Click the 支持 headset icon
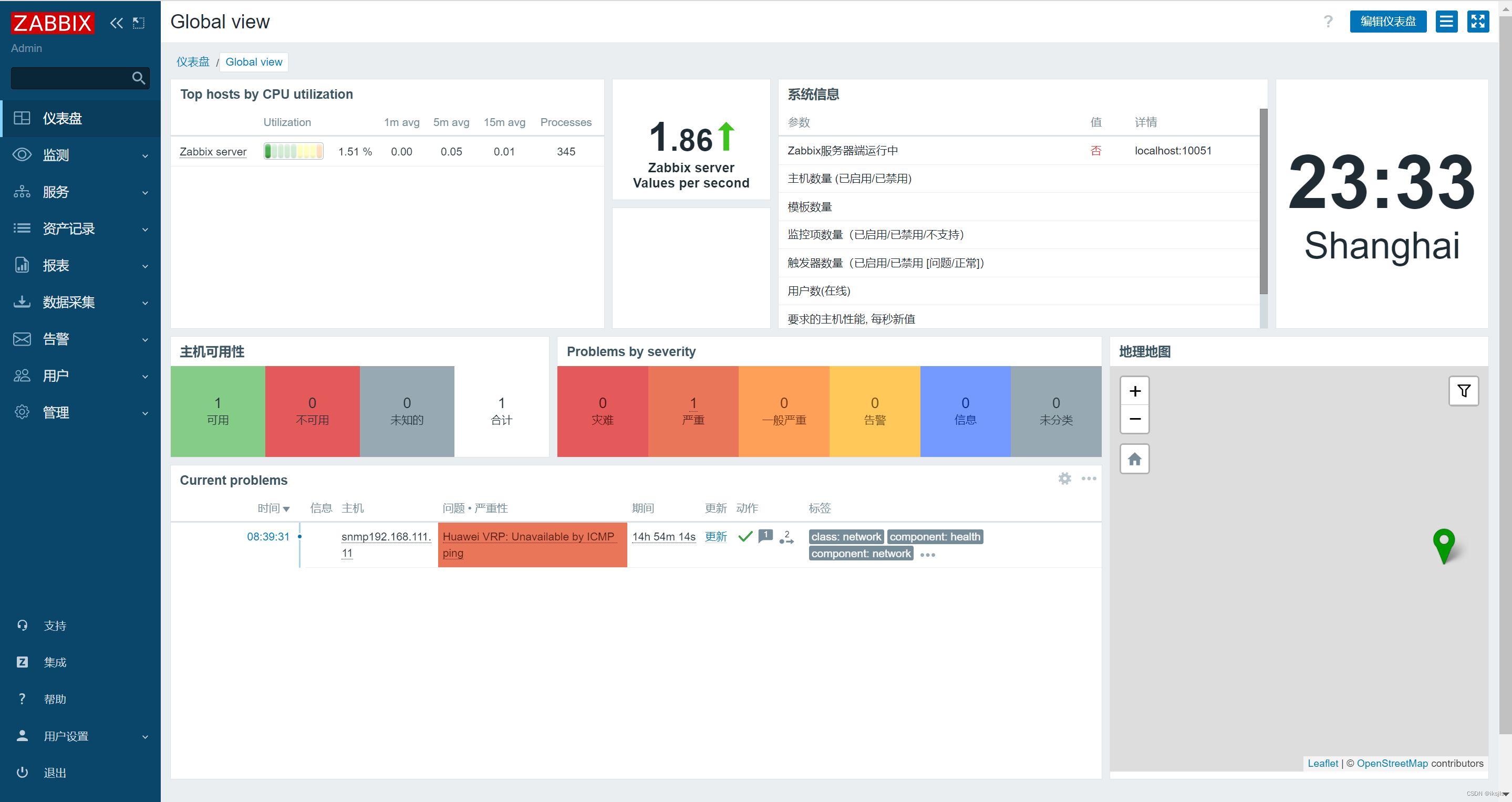 [x=22, y=626]
